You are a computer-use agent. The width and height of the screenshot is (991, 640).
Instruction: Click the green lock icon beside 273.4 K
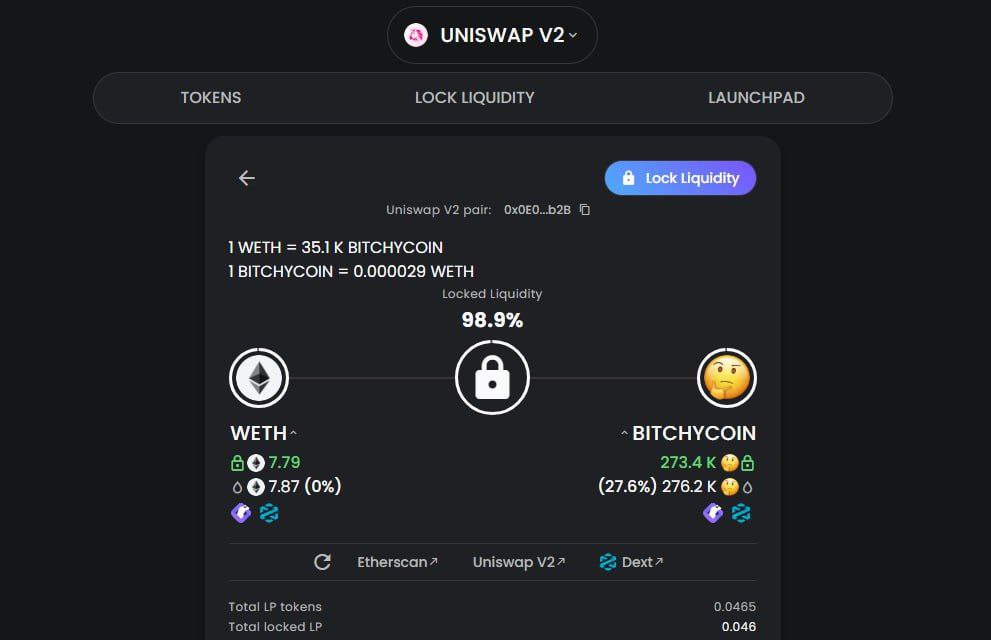[748, 463]
